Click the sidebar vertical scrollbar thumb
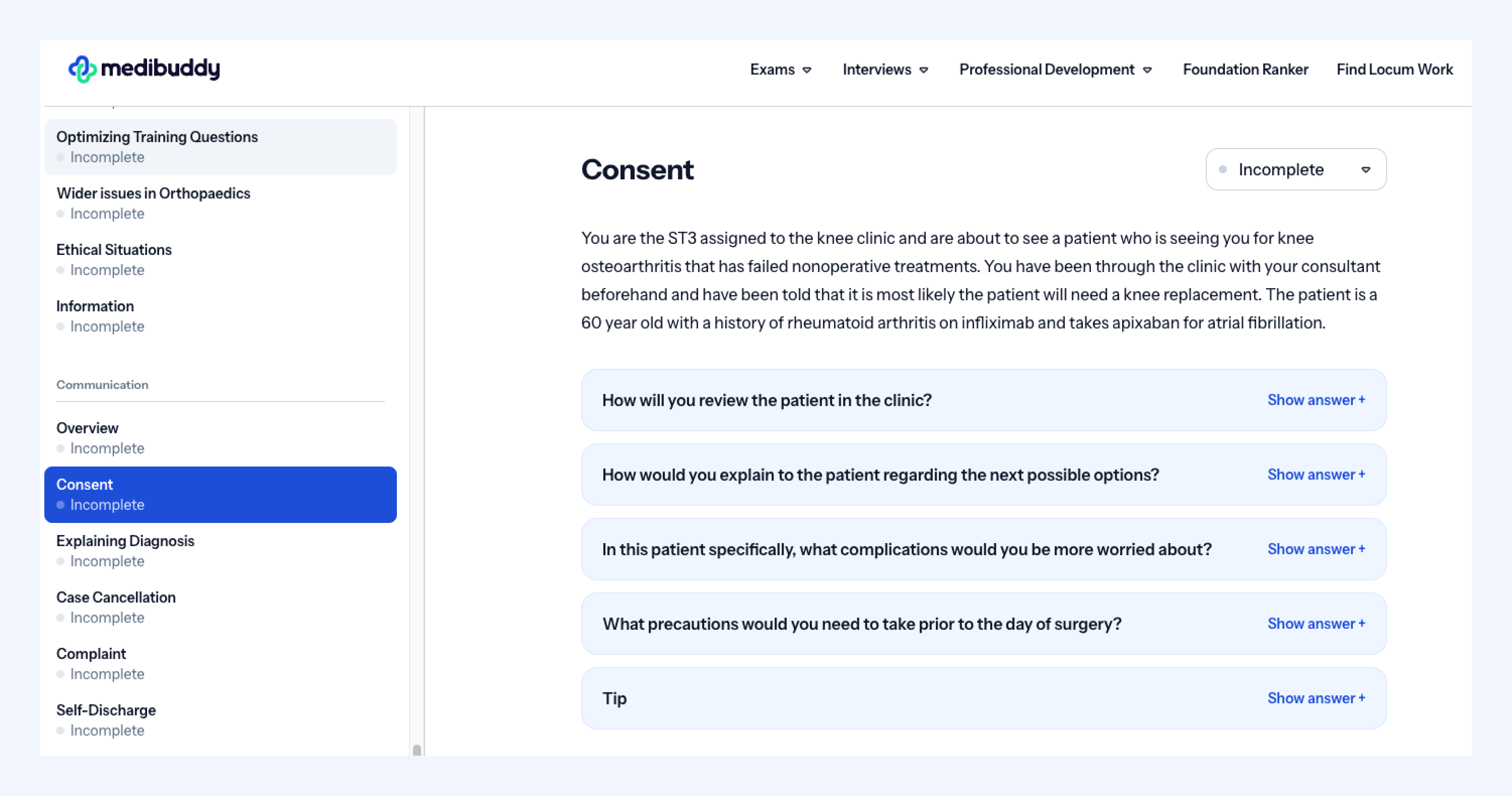 (x=417, y=750)
